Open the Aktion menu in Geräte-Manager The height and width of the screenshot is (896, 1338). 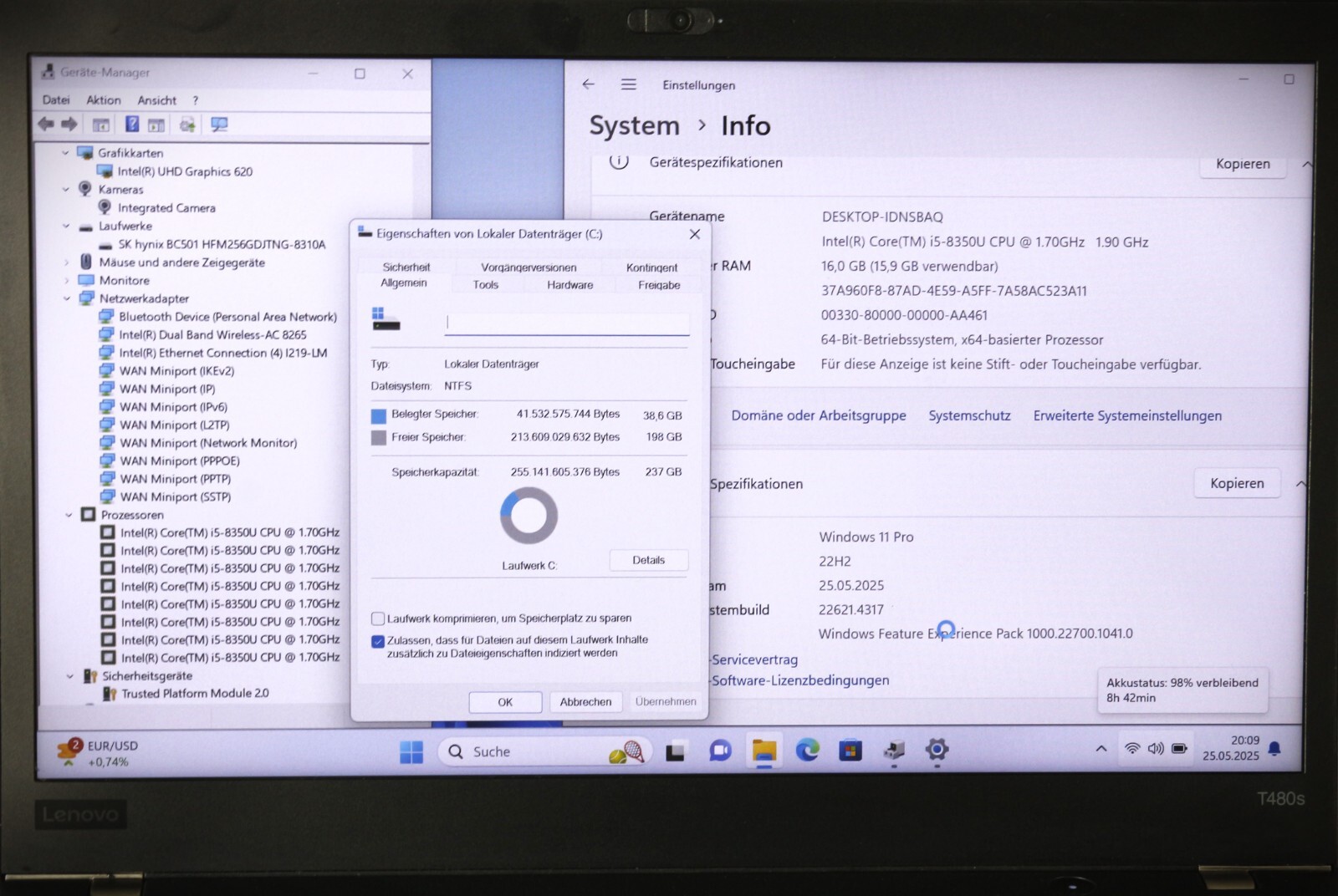104,99
